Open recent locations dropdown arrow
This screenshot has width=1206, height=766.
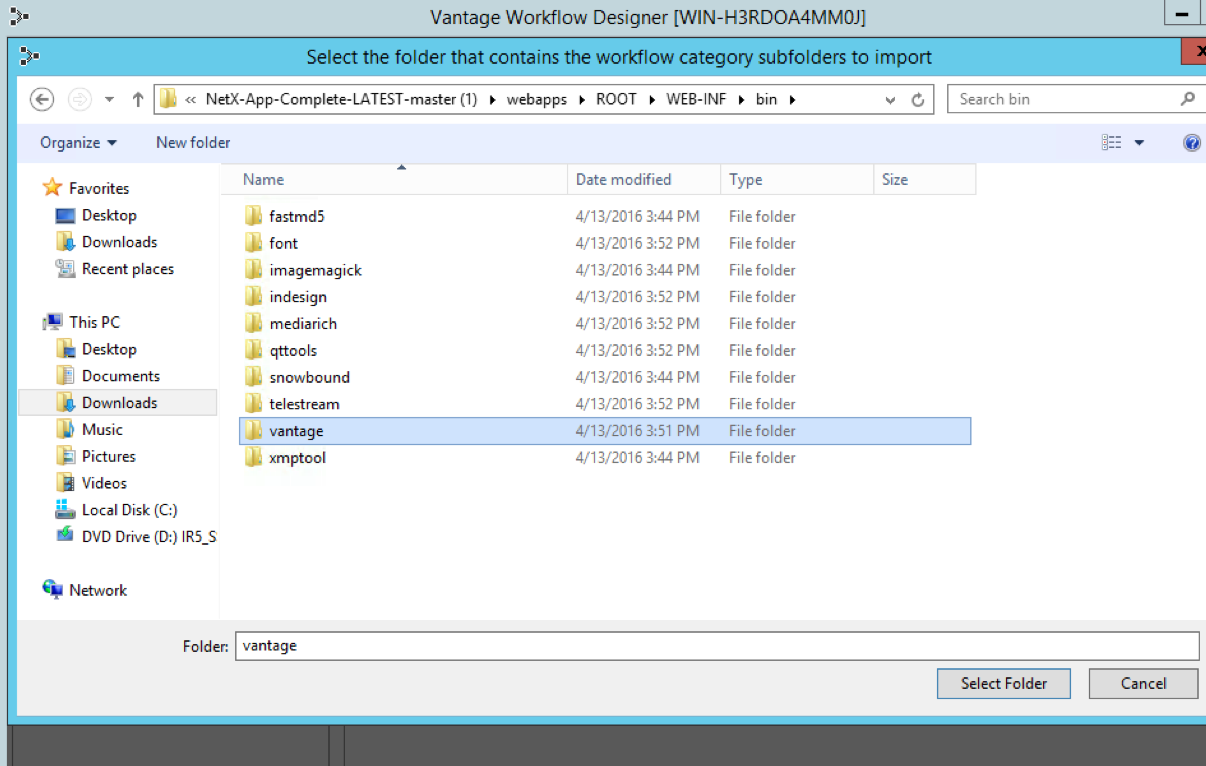click(x=110, y=100)
